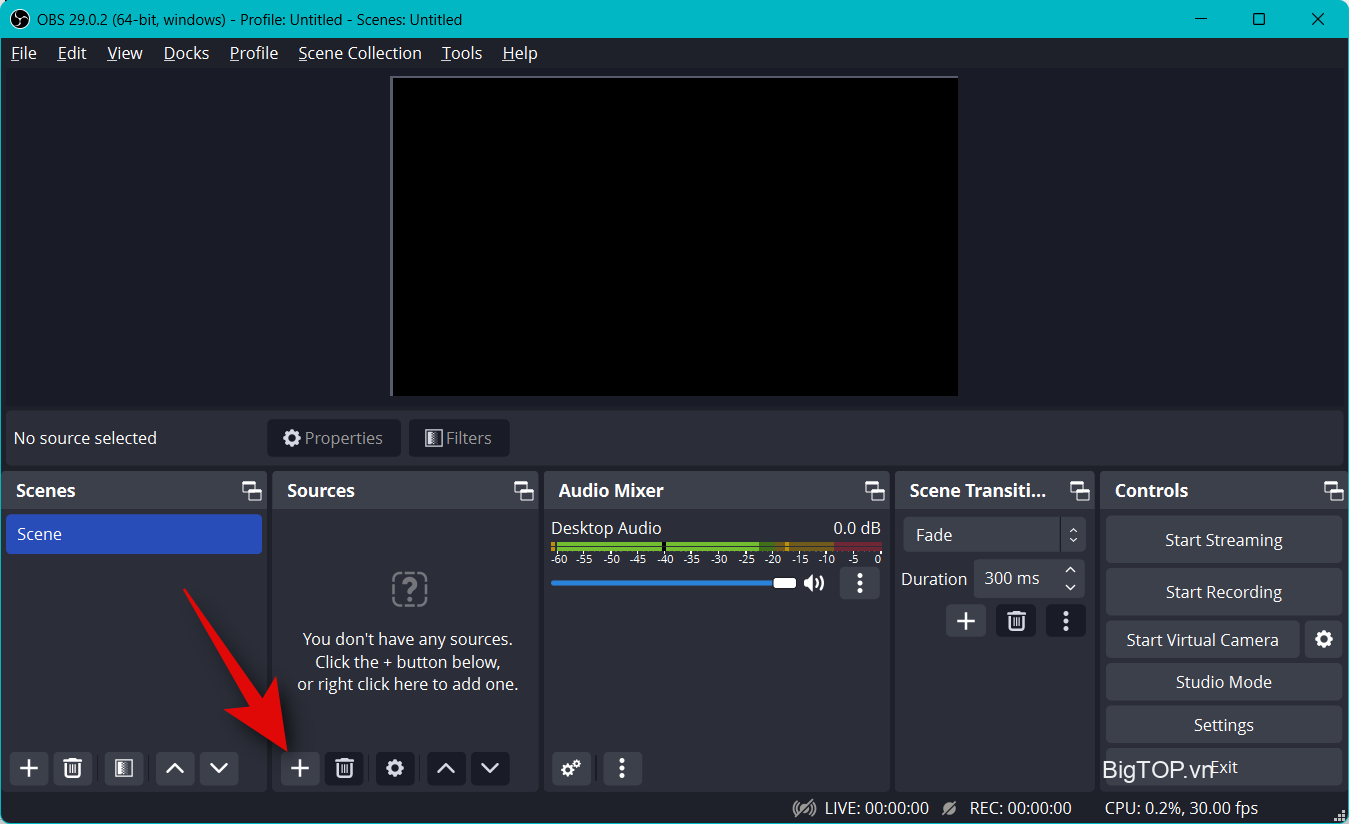This screenshot has width=1349, height=824.
Task: Open the Edit menu
Action: point(72,53)
